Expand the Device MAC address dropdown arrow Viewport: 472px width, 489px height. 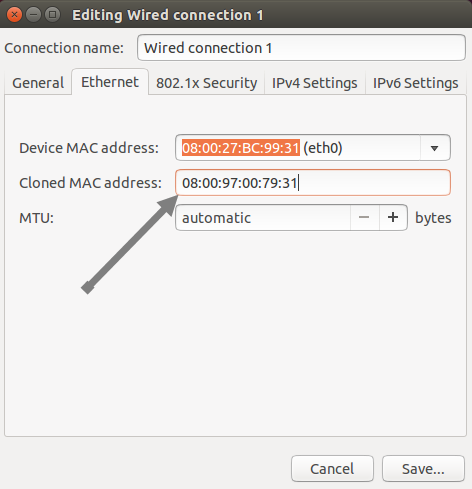tap(434, 148)
